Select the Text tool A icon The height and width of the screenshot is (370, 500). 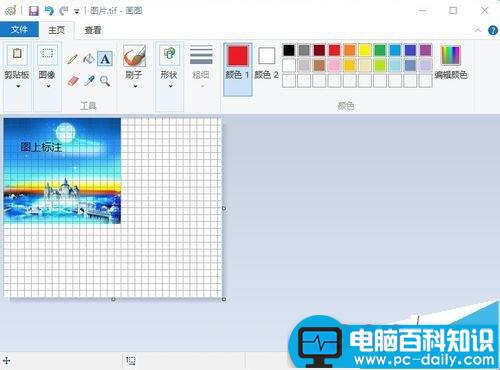pyautogui.click(x=105, y=59)
